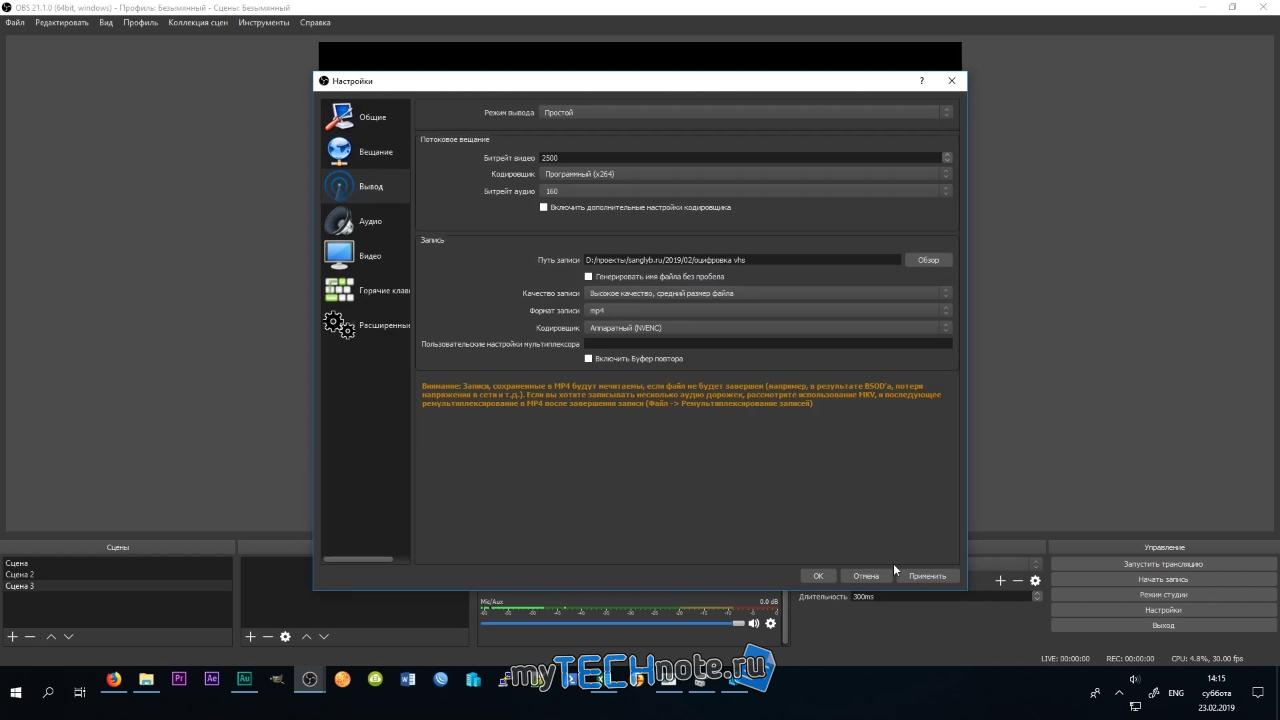Viewport: 1280px width, 720px height.
Task: Remove selected scene with minus icon
Action: (x=30, y=636)
